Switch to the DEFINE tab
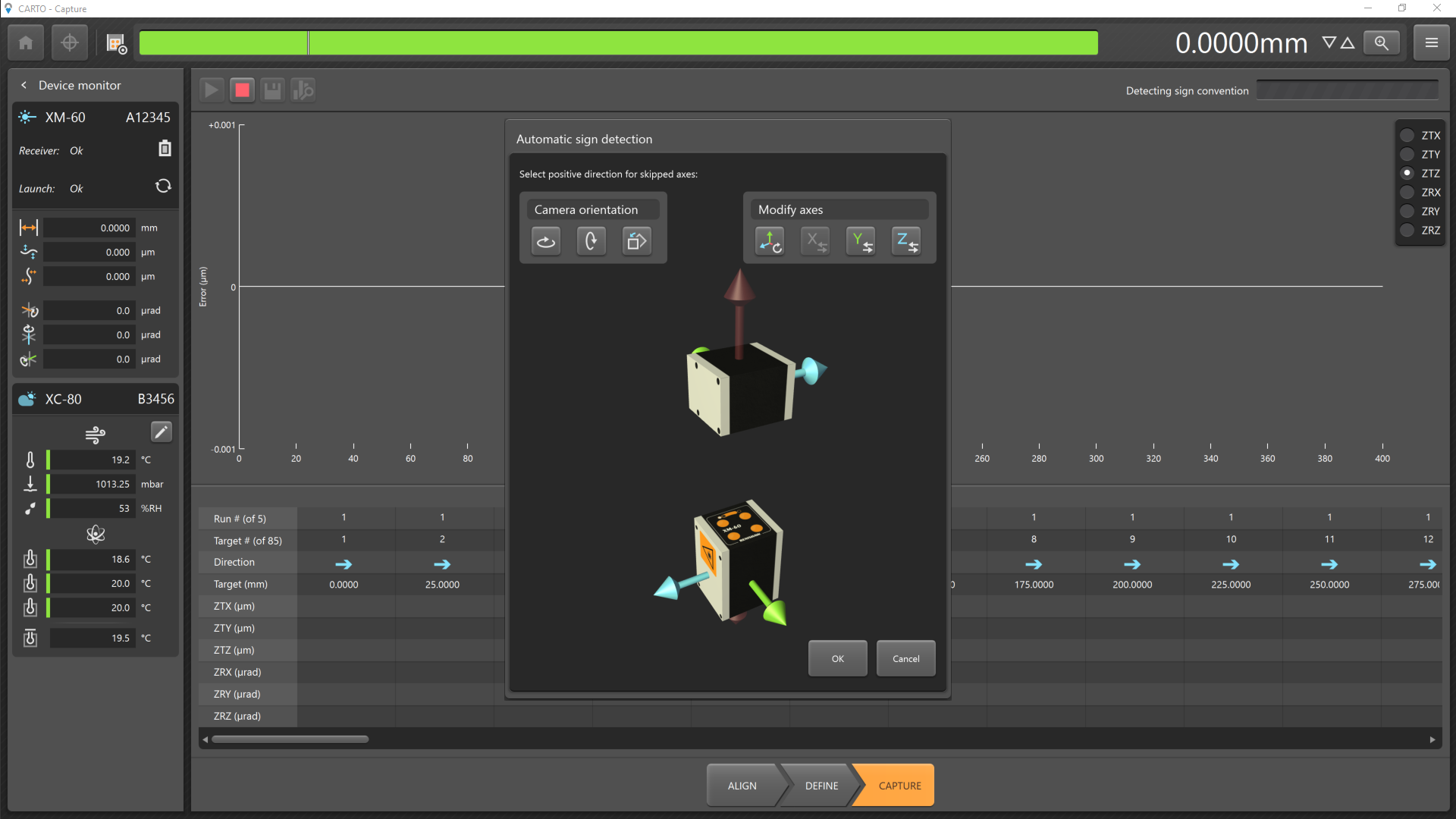Viewport: 1456px width, 819px height. click(821, 786)
